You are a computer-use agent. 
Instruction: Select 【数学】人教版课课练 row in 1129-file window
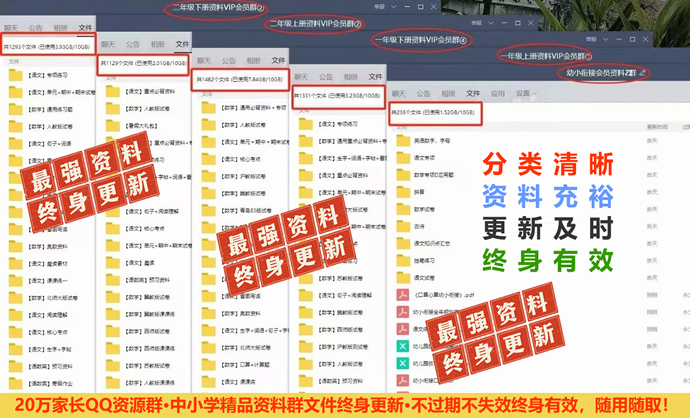tap(146, 383)
